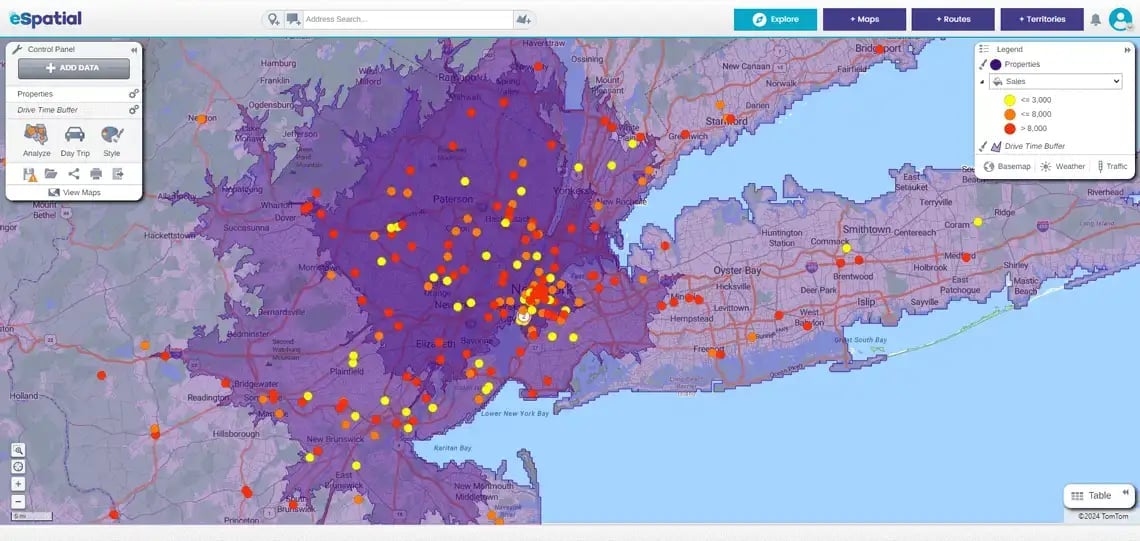Click the export icon in Control Panel
Screen dimensions: 1140x541
[118, 174]
